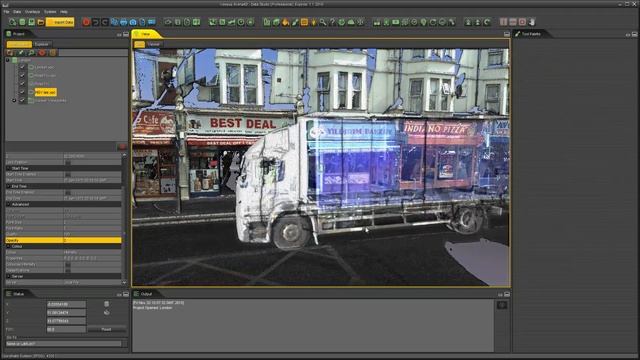This screenshot has height=360, width=640.
Task: Click the redo arrow toolbar icon
Action: click(x=105, y=22)
